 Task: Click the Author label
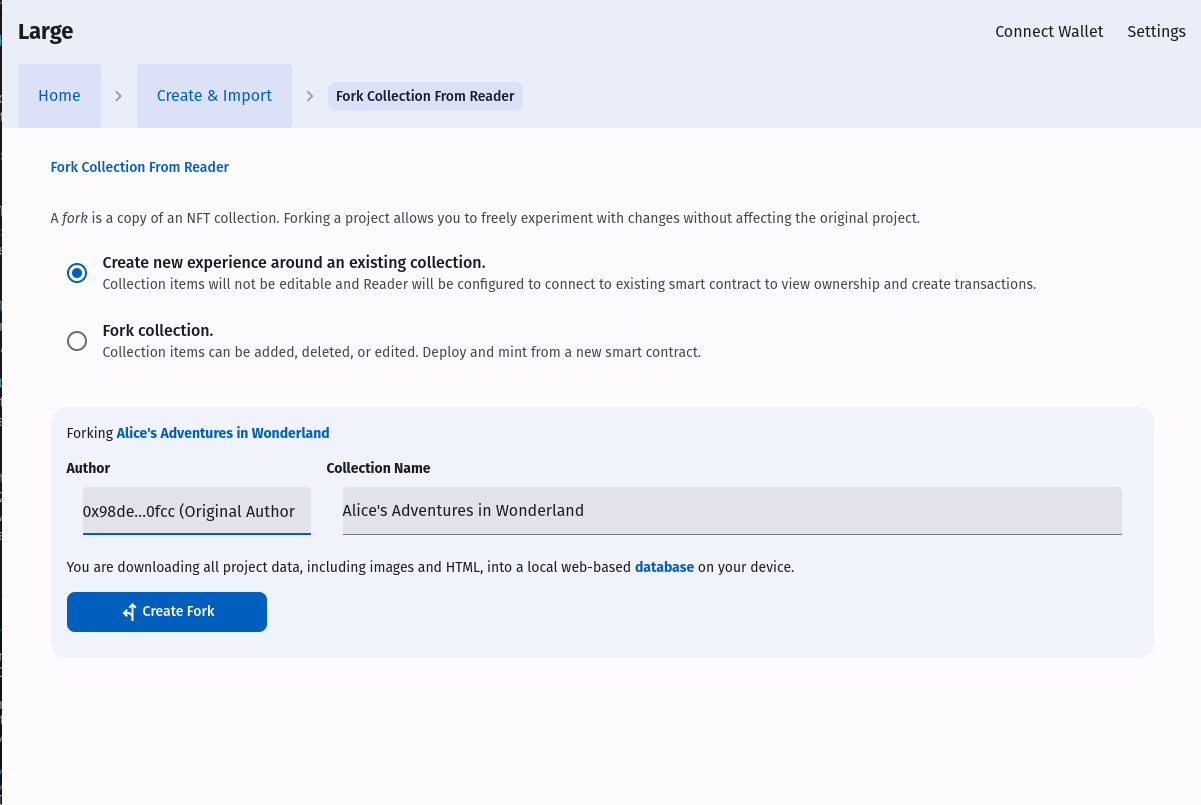tap(88, 468)
